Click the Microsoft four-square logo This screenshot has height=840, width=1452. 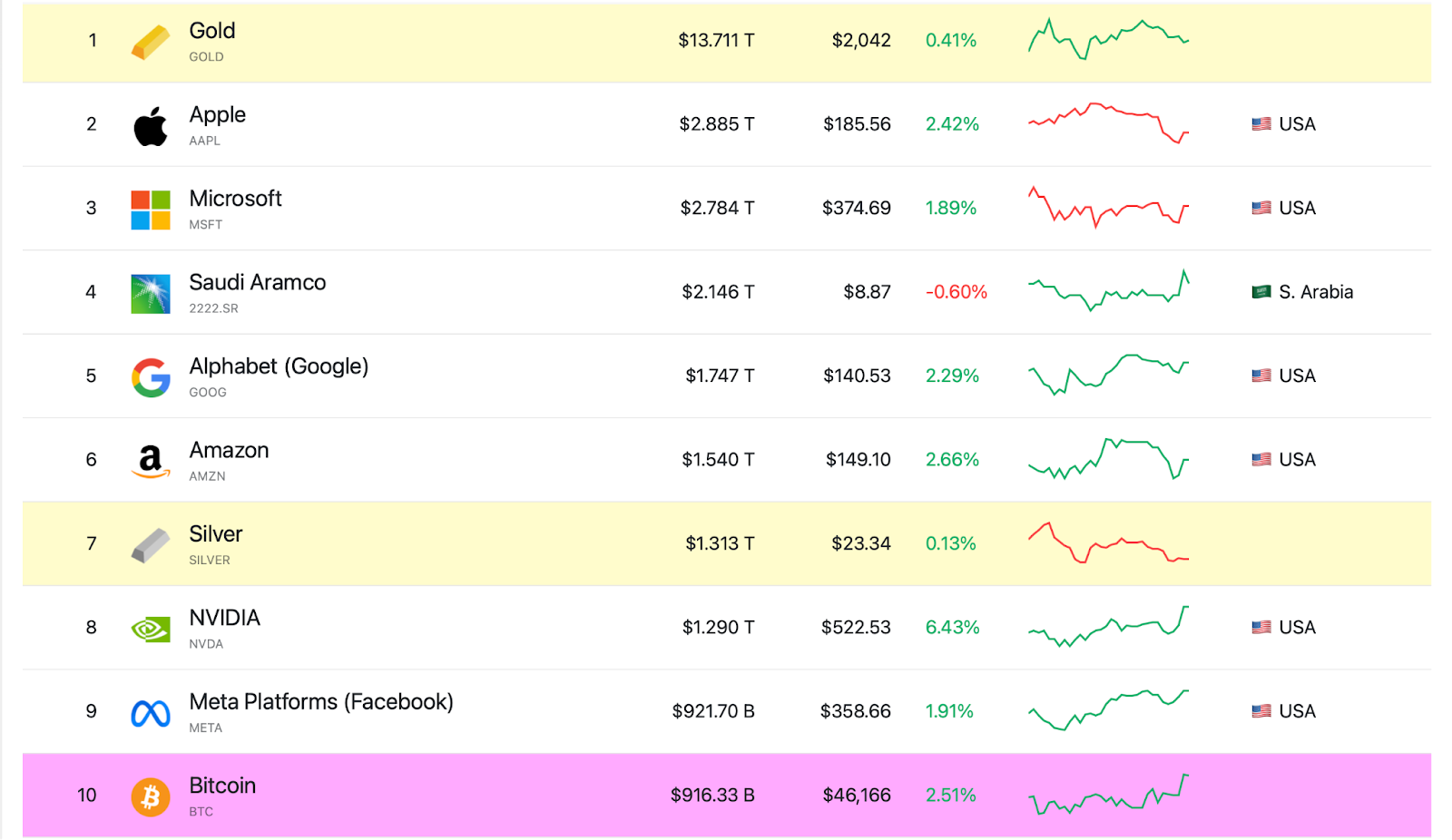pos(151,210)
